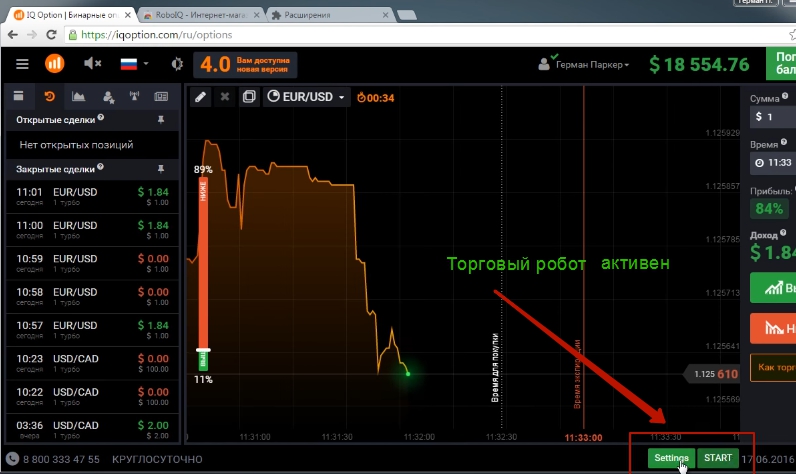Close the RoboIQ browser tab
The image size is (796, 474).
coord(256,15)
